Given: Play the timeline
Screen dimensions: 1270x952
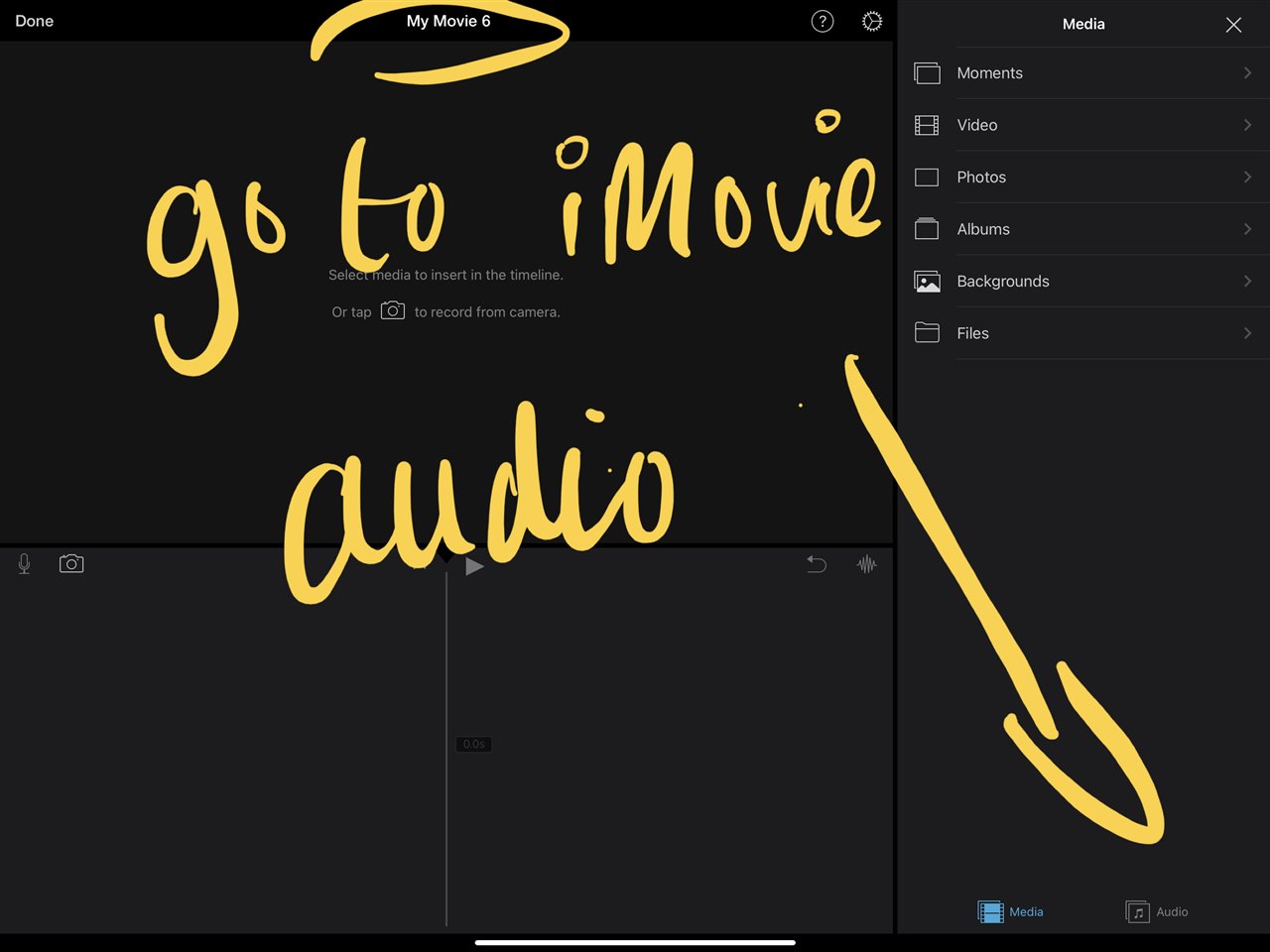Looking at the screenshot, I should coord(474,566).
